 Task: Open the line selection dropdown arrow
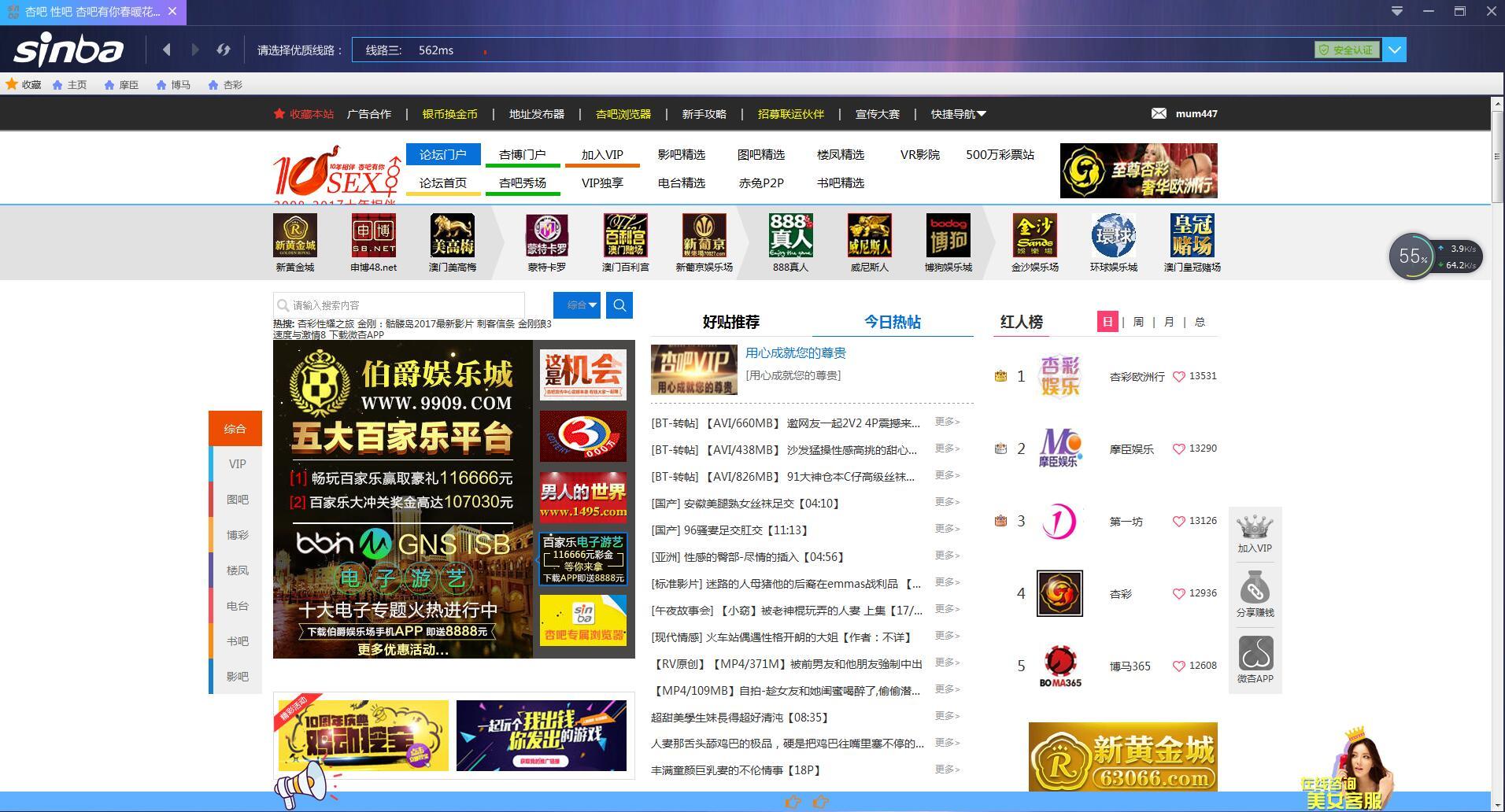coord(1394,49)
